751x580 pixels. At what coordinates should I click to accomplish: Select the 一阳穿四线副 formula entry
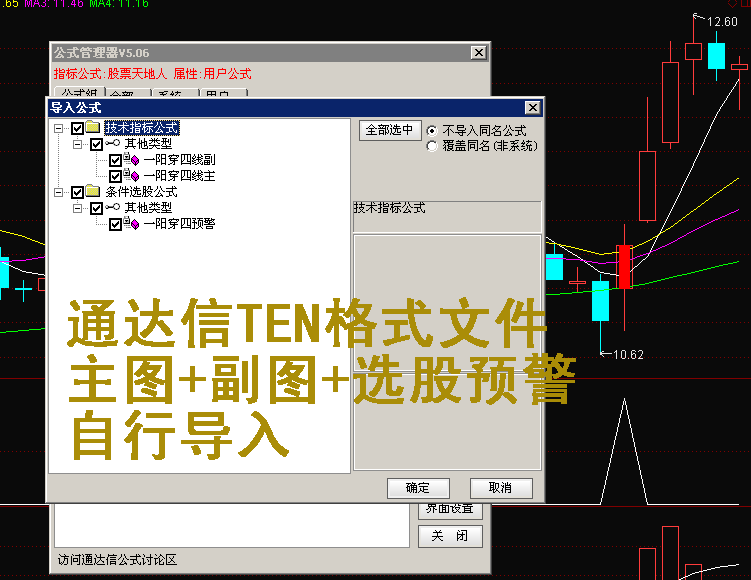pyautogui.click(x=180, y=159)
